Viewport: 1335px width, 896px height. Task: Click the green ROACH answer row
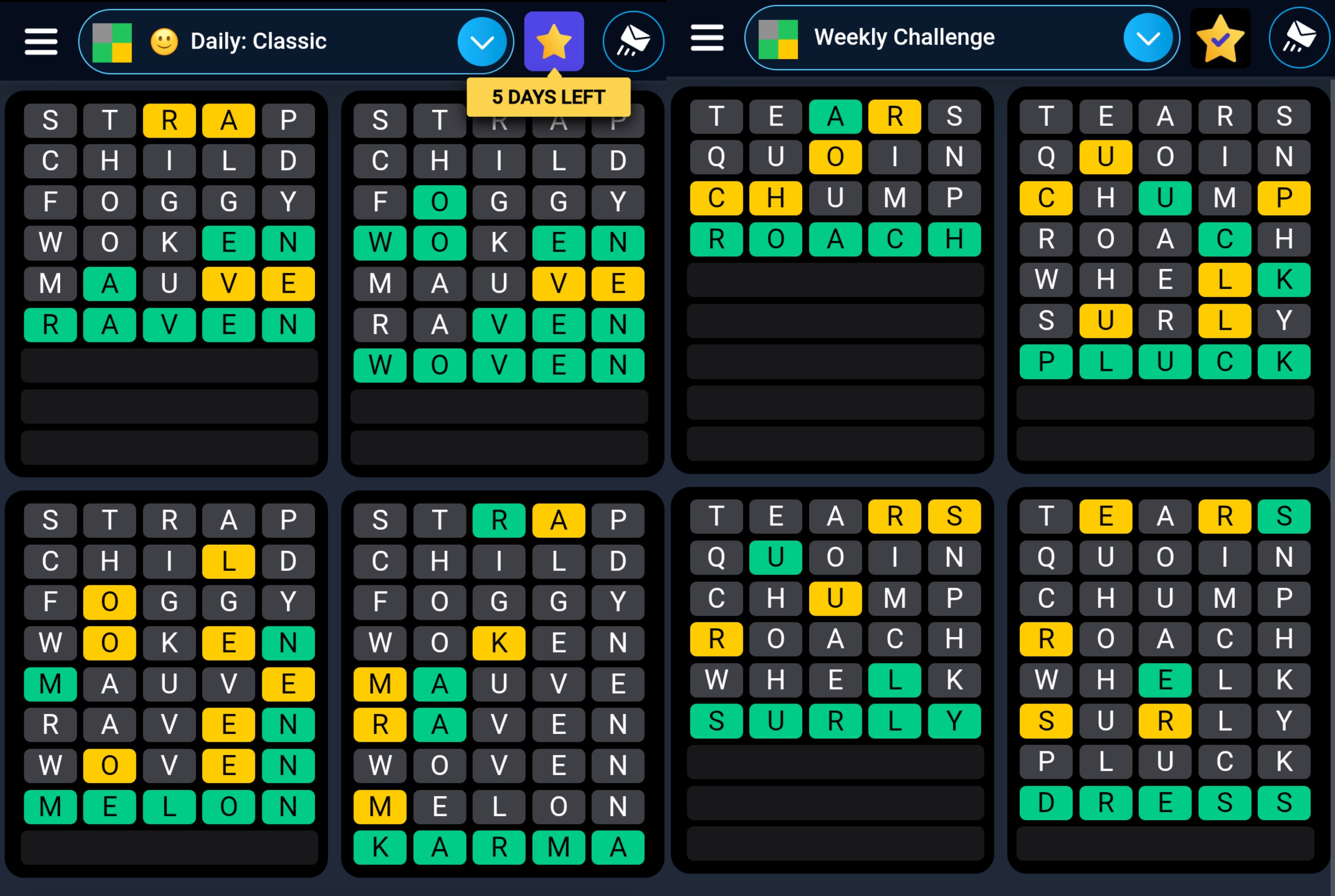pyautogui.click(x=835, y=239)
